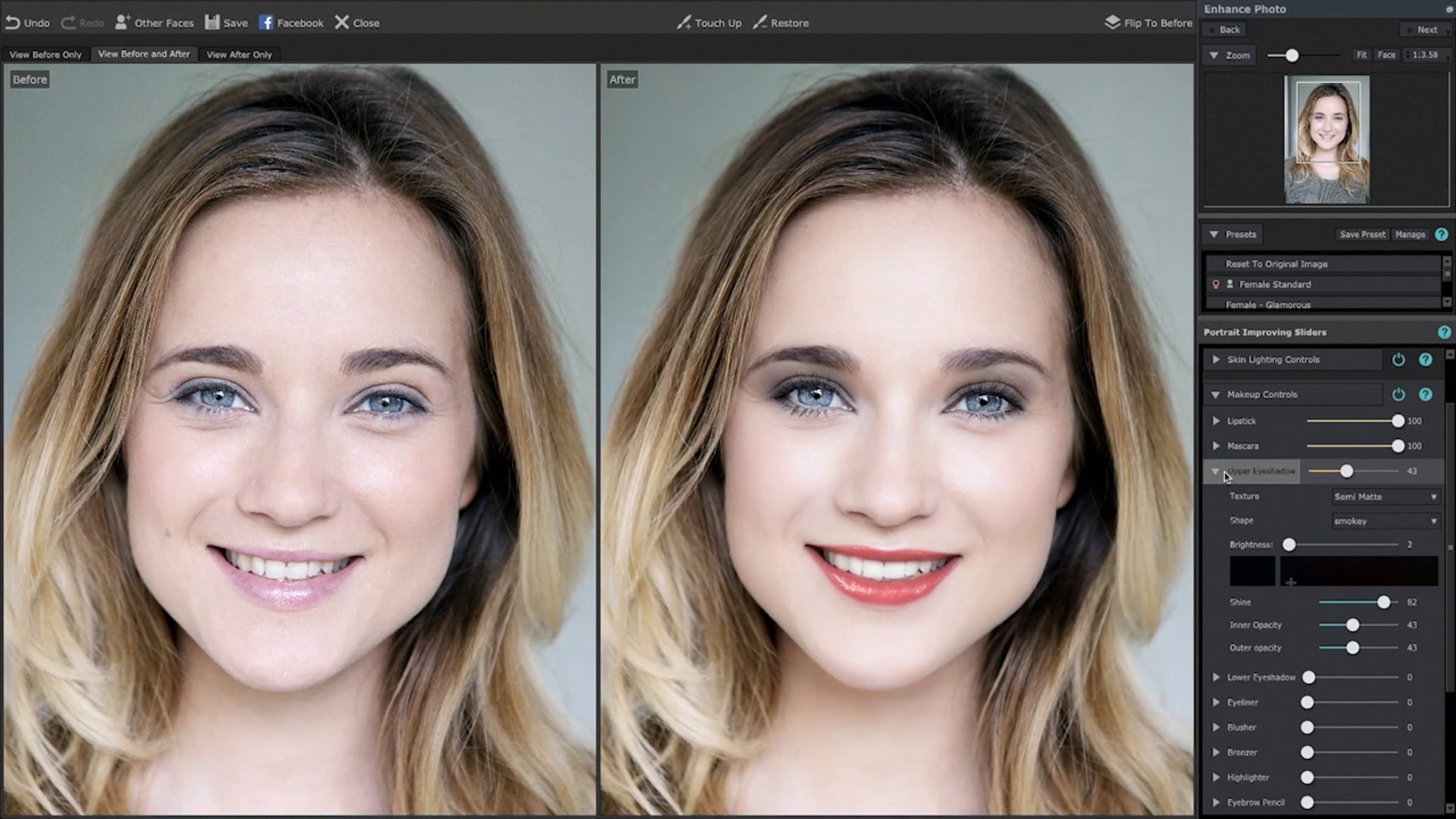Click the Save floppy disk icon
Screen dimensions: 1456x819
pos(212,22)
